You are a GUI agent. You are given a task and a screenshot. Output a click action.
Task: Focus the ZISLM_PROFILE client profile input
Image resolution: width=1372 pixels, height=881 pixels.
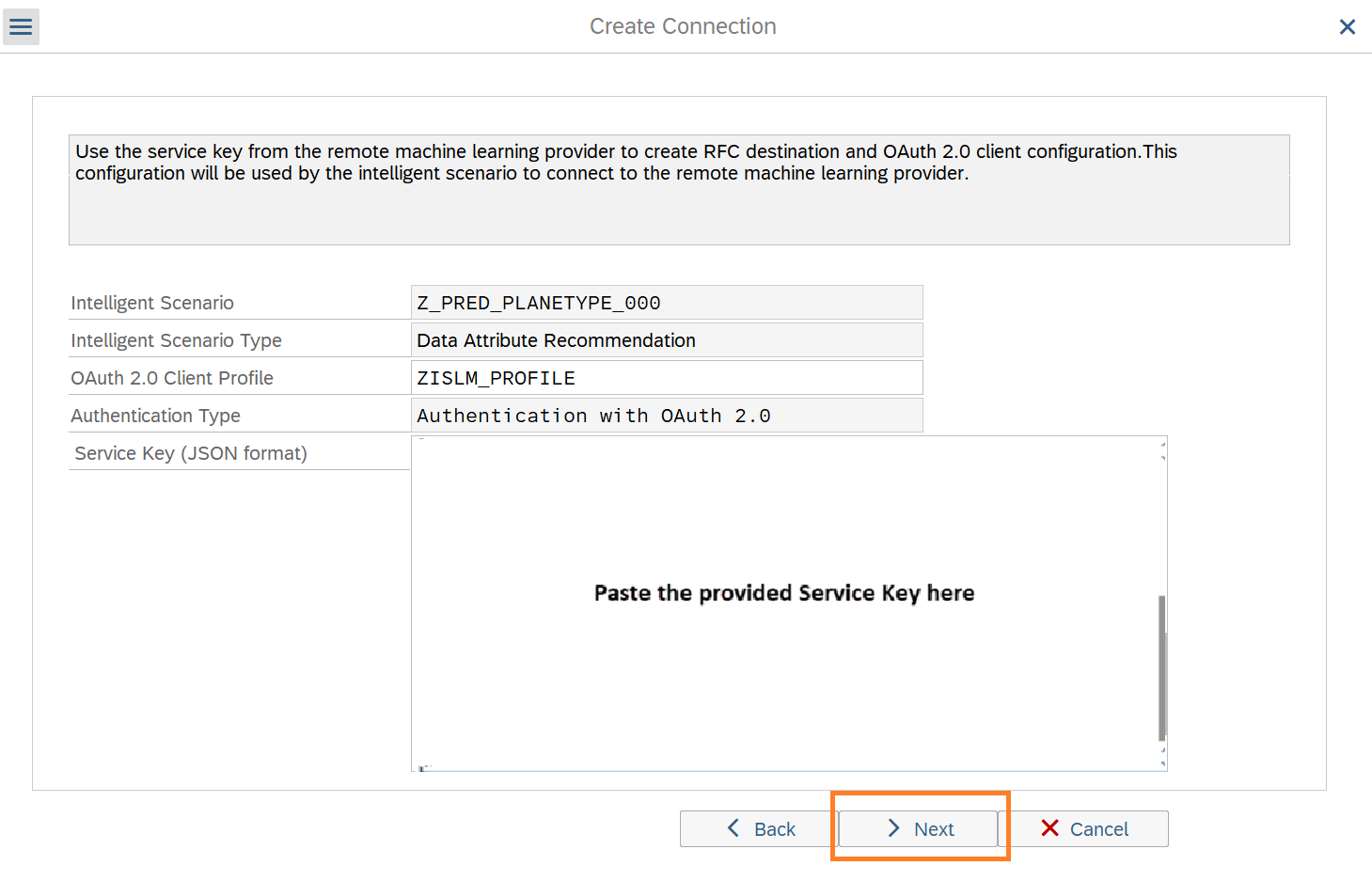[x=666, y=378]
